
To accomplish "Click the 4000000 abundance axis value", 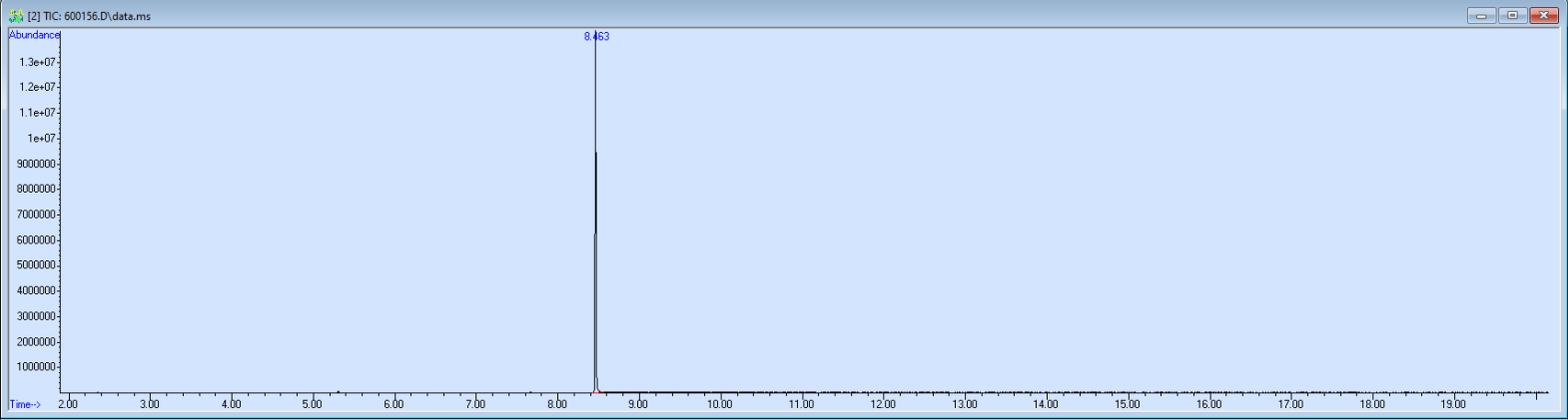I will click(37, 291).
